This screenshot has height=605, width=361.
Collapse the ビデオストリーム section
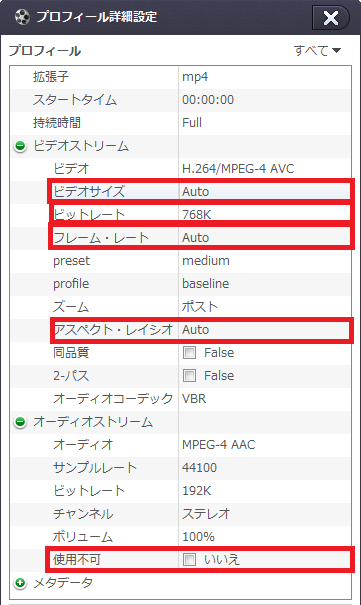point(20,146)
